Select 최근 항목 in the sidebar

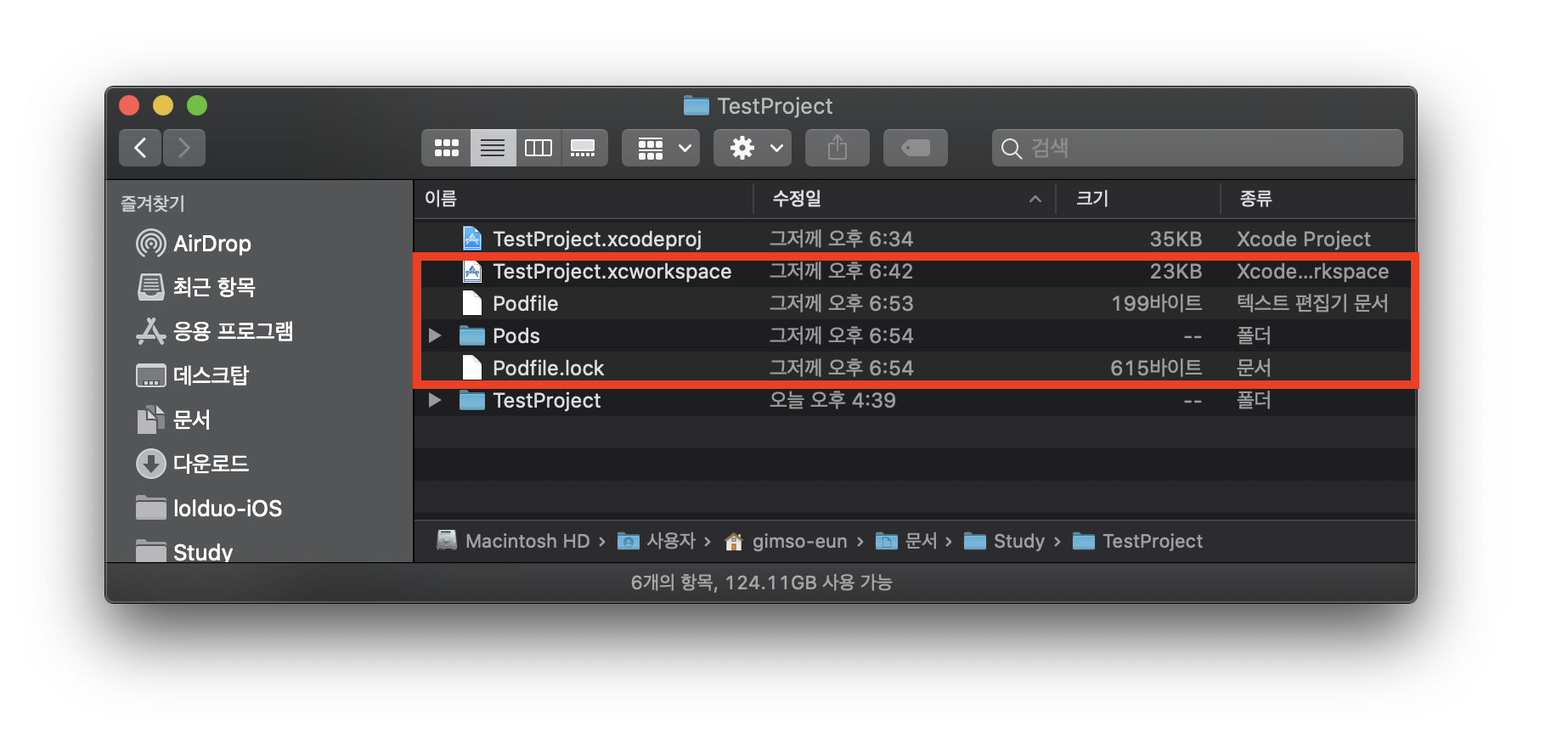(196, 287)
